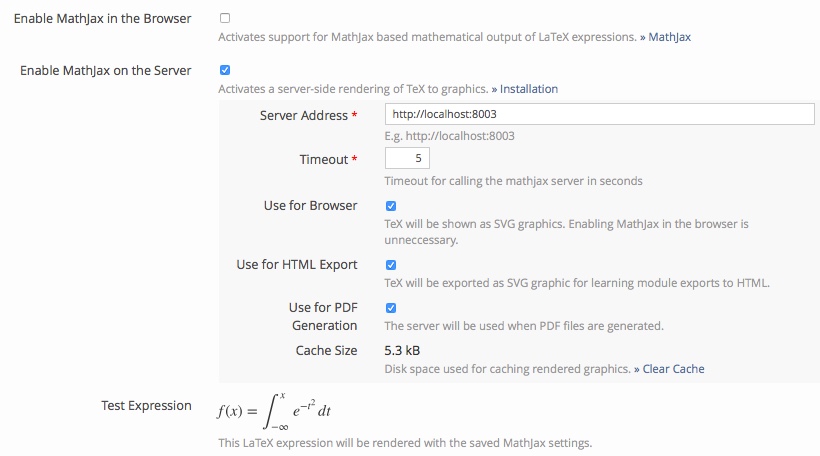Click the 'Use for HTML Export' label text

(296, 265)
